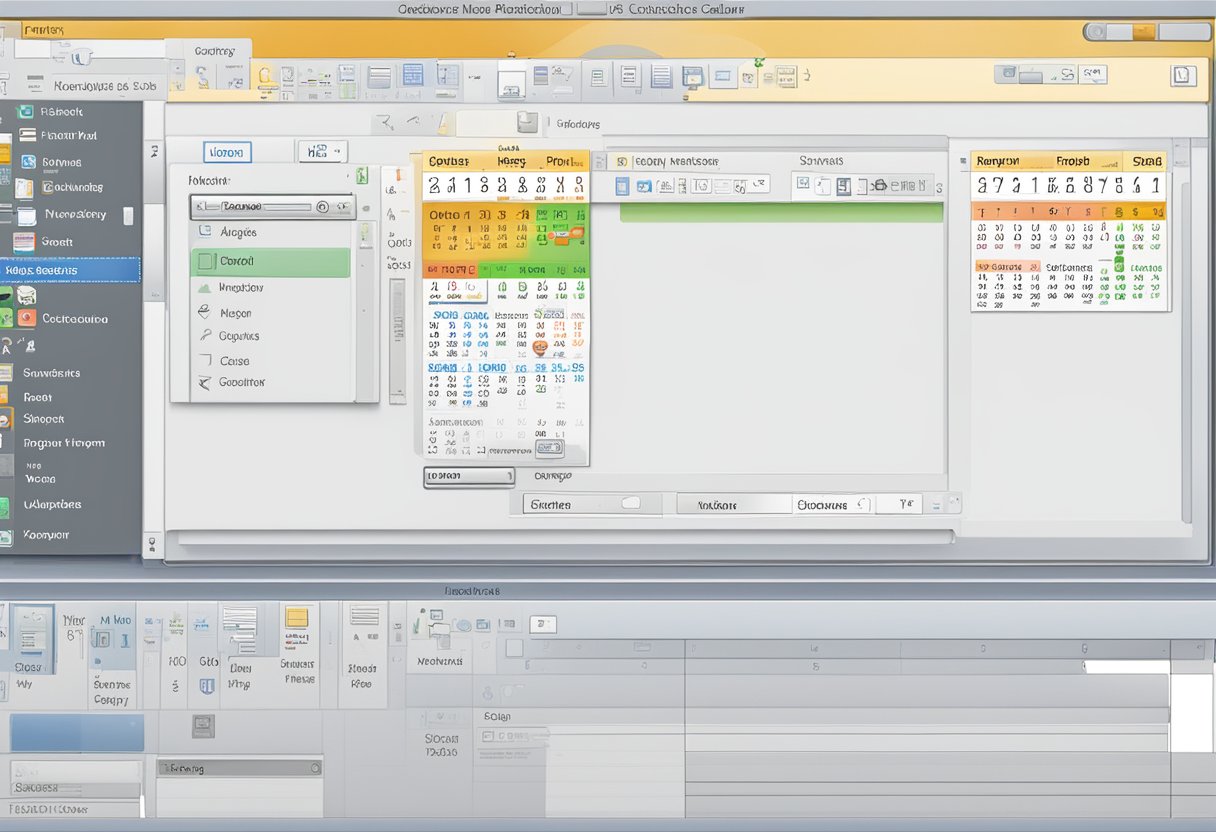The height and width of the screenshot is (832, 1216).
Task: Click the blue page icon under the Sonvrats toolbar
Action: click(x=622, y=186)
